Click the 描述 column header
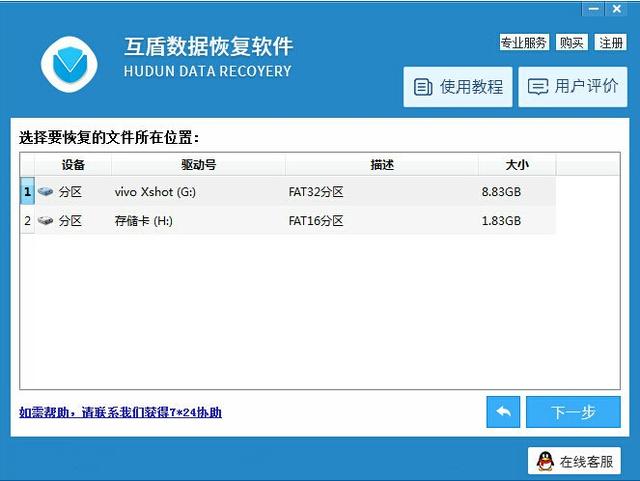 (381, 164)
